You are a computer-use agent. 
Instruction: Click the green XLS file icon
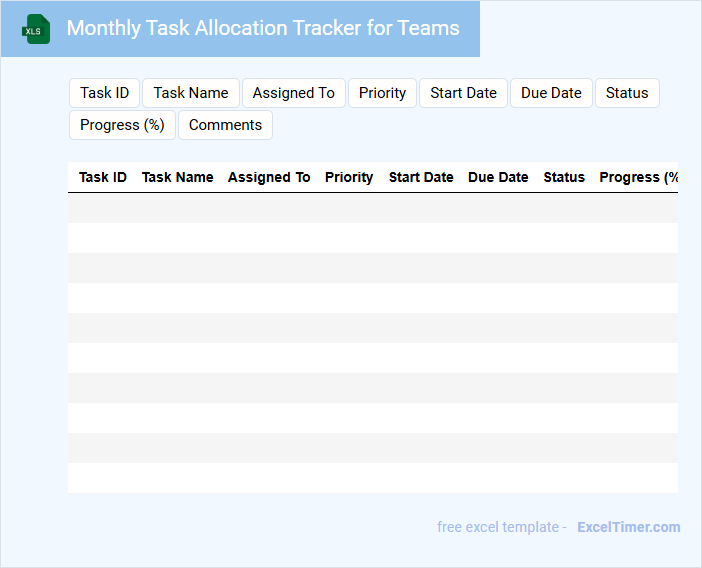click(36, 29)
